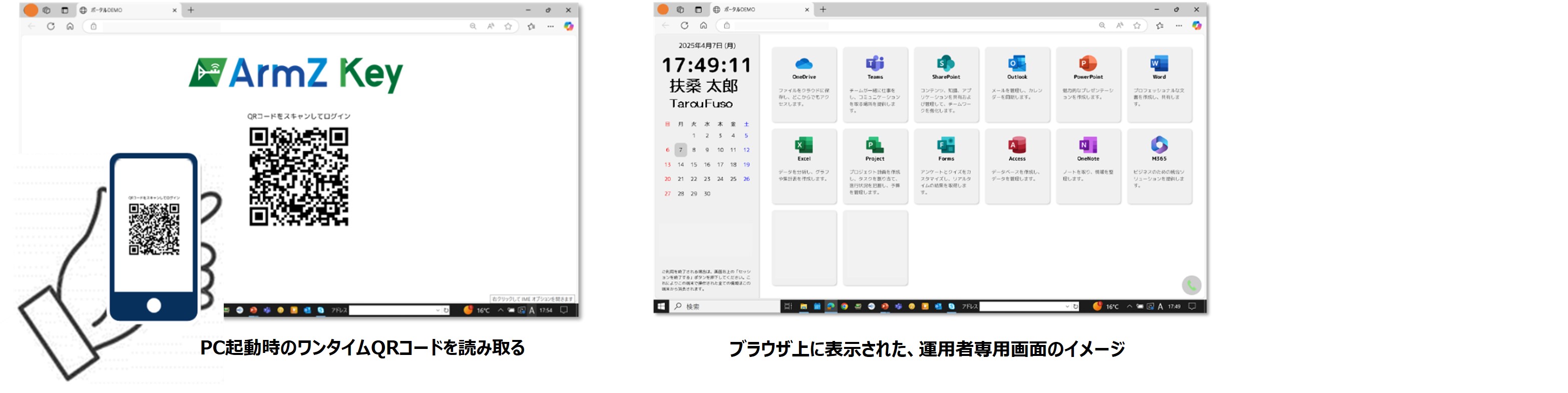Click the orange profile avatar in the QR login window
The image size is (1568, 393).
pos(31,10)
